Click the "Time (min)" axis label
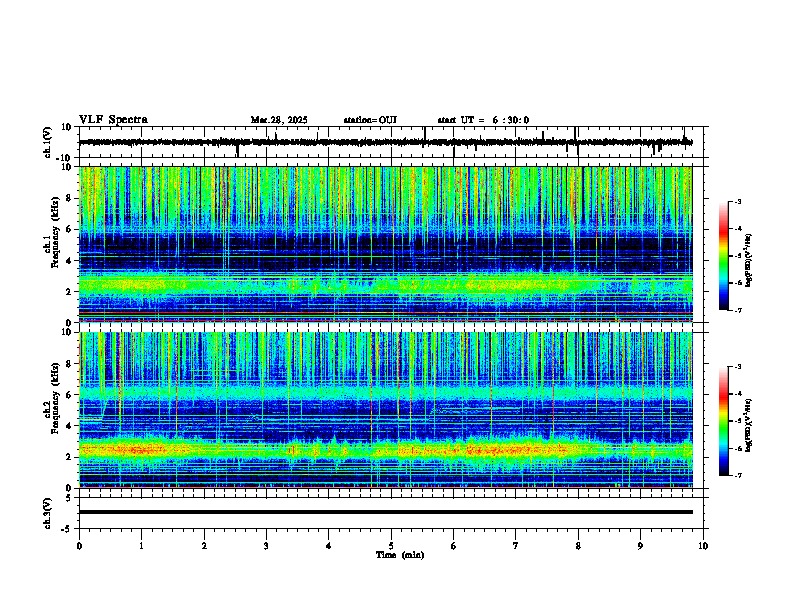Image resolution: width=792 pixels, height=612 pixels. [400, 555]
